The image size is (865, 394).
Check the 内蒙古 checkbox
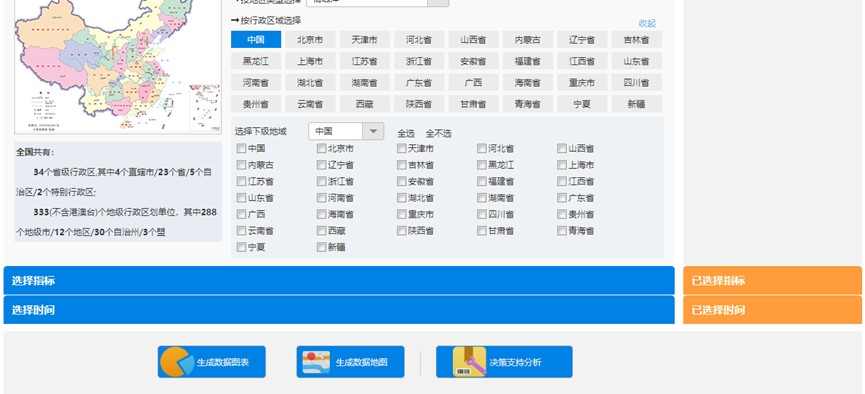coord(241,165)
